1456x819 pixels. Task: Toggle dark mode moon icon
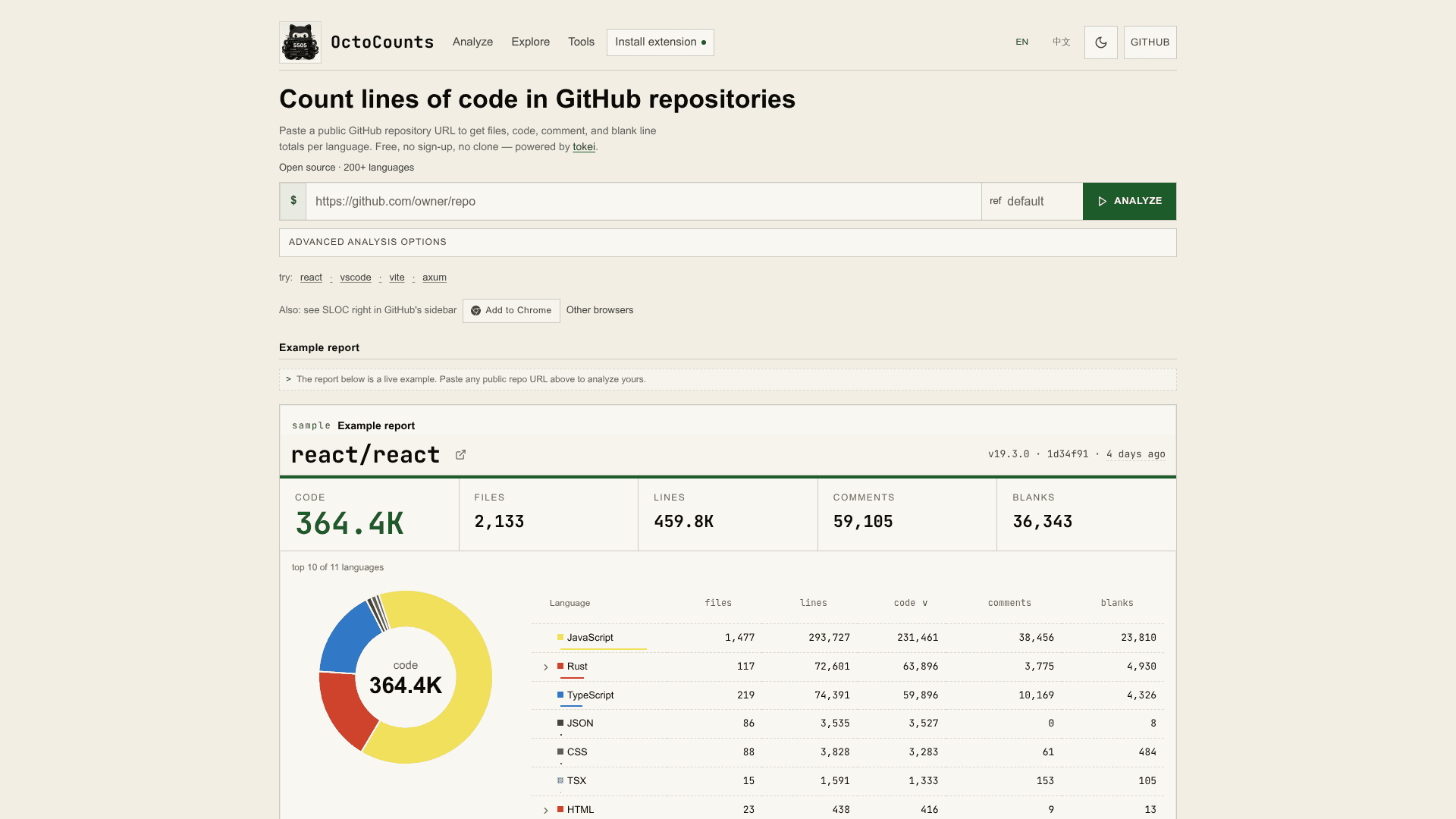tap(1101, 42)
